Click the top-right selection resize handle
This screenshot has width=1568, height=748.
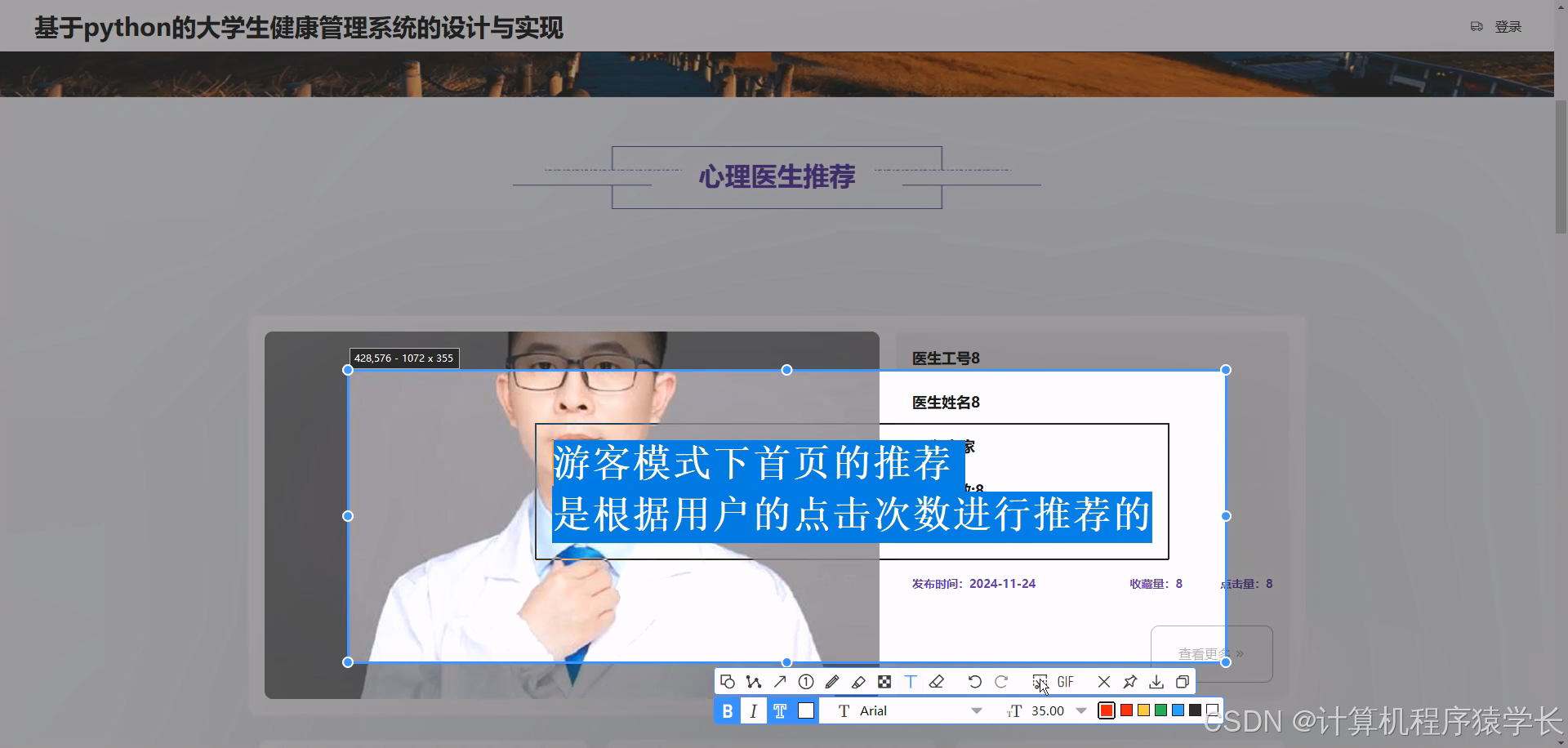click(1226, 370)
